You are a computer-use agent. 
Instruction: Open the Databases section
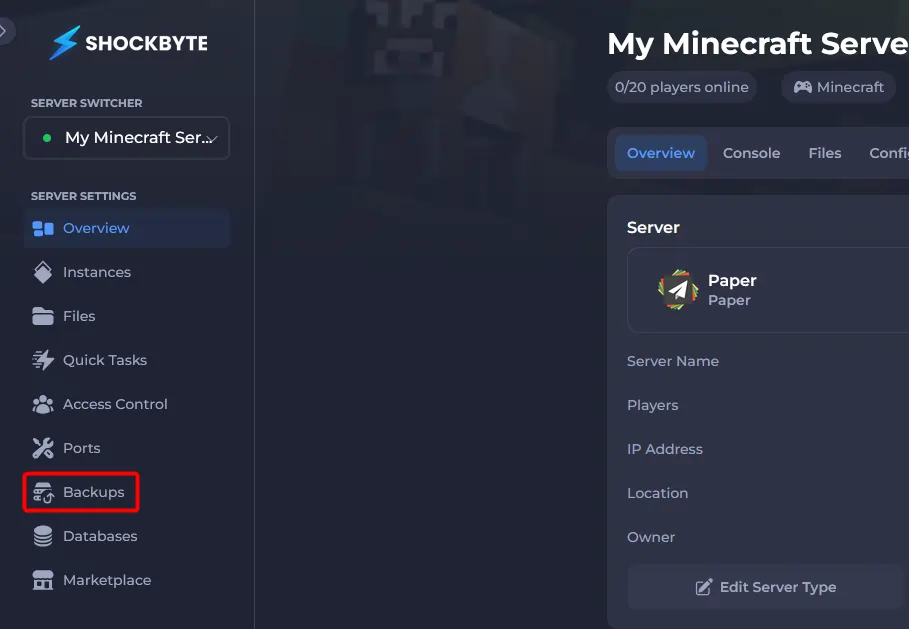(127, 536)
